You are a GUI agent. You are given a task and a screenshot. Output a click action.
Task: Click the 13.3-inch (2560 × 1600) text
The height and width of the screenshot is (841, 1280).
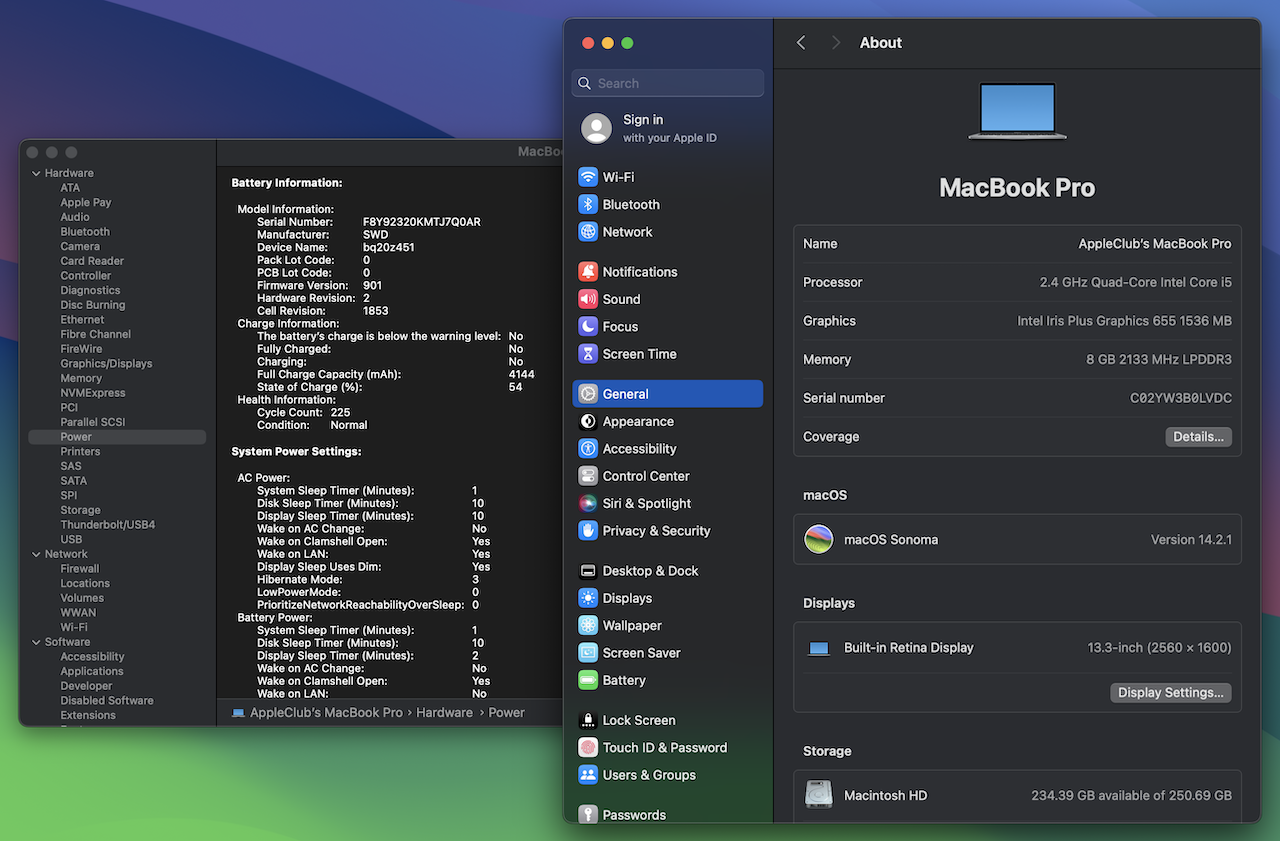point(1160,648)
